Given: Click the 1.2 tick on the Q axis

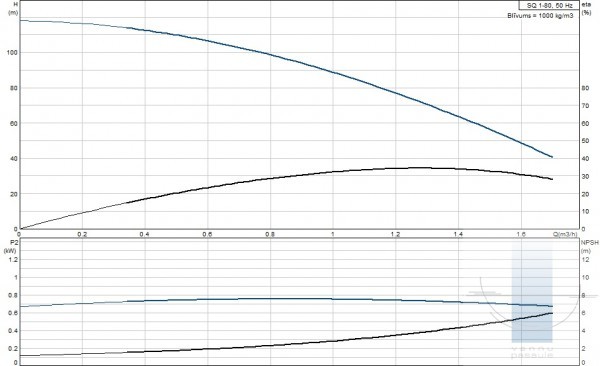Looking at the screenshot, I should (395, 234).
